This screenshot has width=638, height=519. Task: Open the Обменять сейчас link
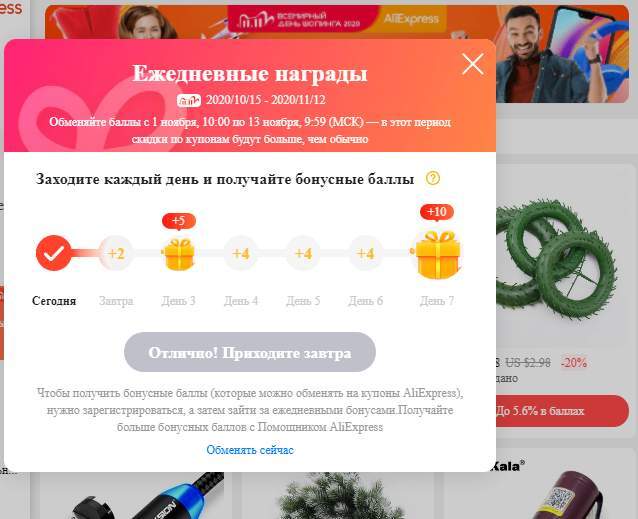(x=250, y=450)
